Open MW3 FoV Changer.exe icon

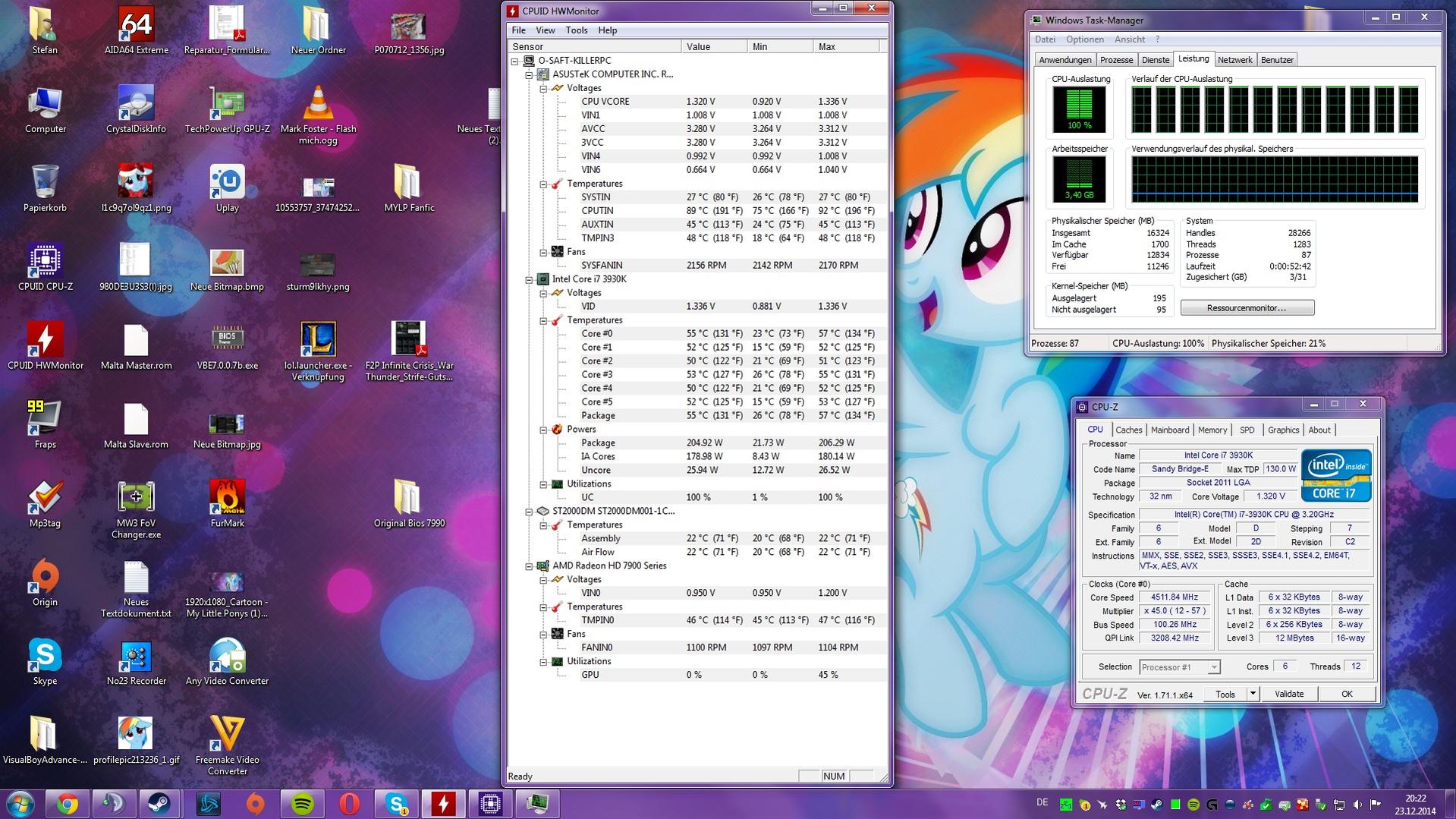(x=137, y=509)
